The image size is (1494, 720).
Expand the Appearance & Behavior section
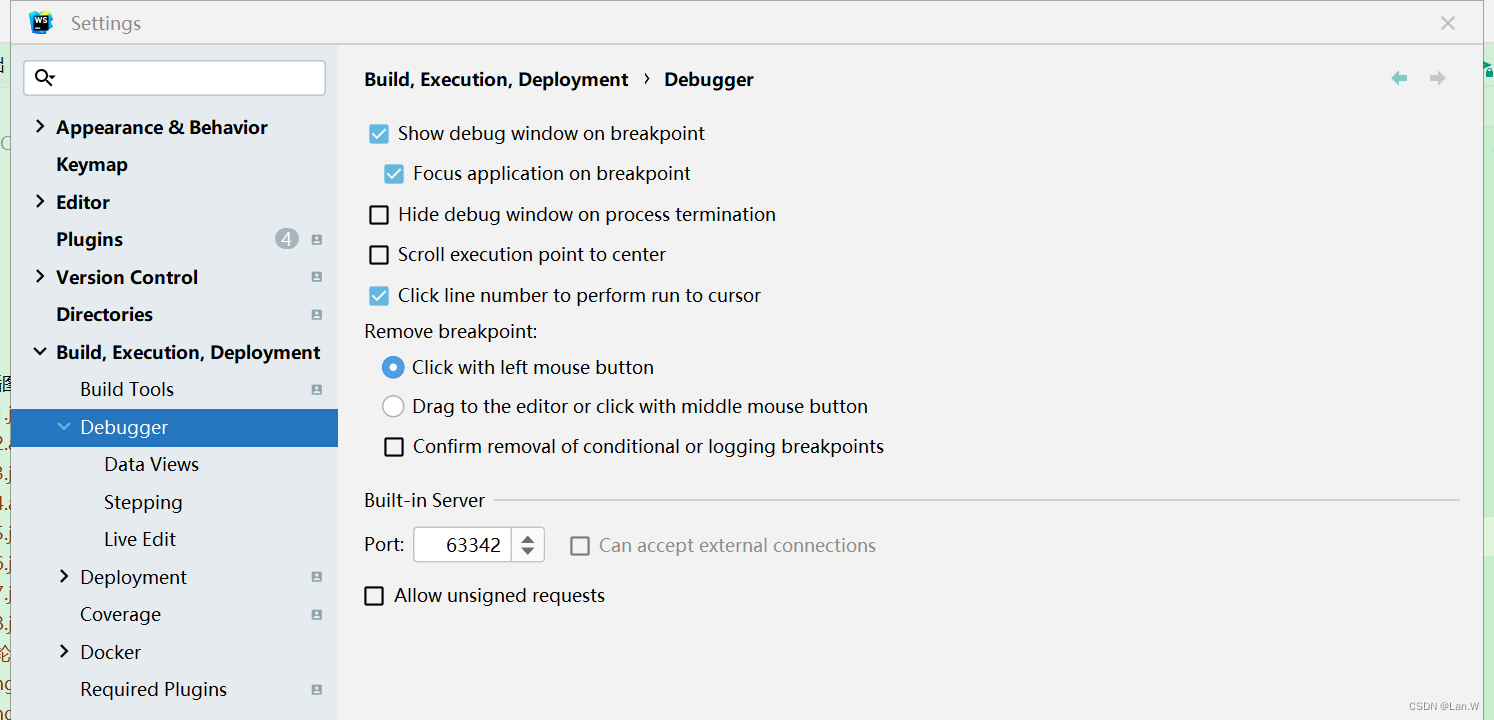(40, 126)
